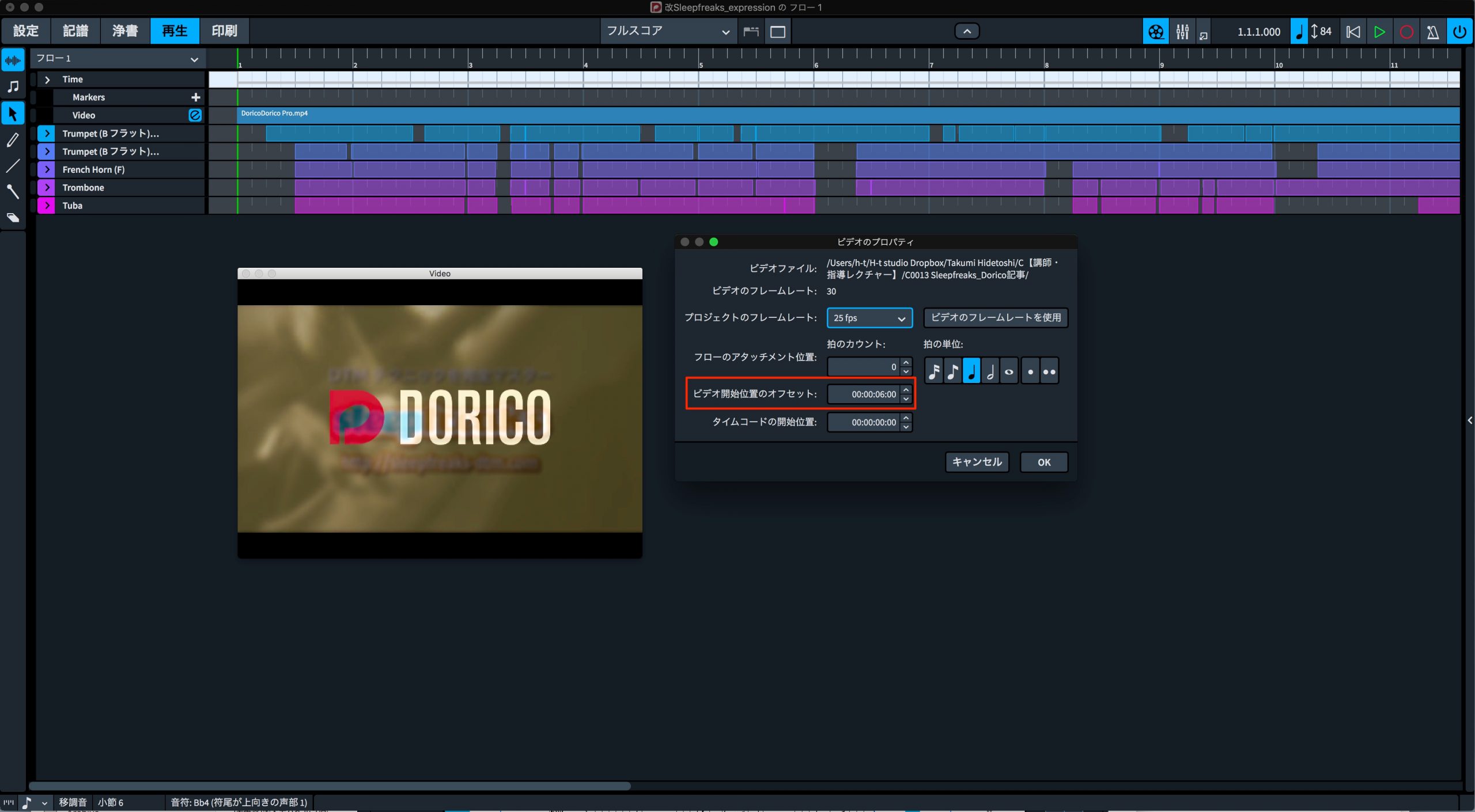
Task: Toggle the audio engine power button
Action: 1459,32
